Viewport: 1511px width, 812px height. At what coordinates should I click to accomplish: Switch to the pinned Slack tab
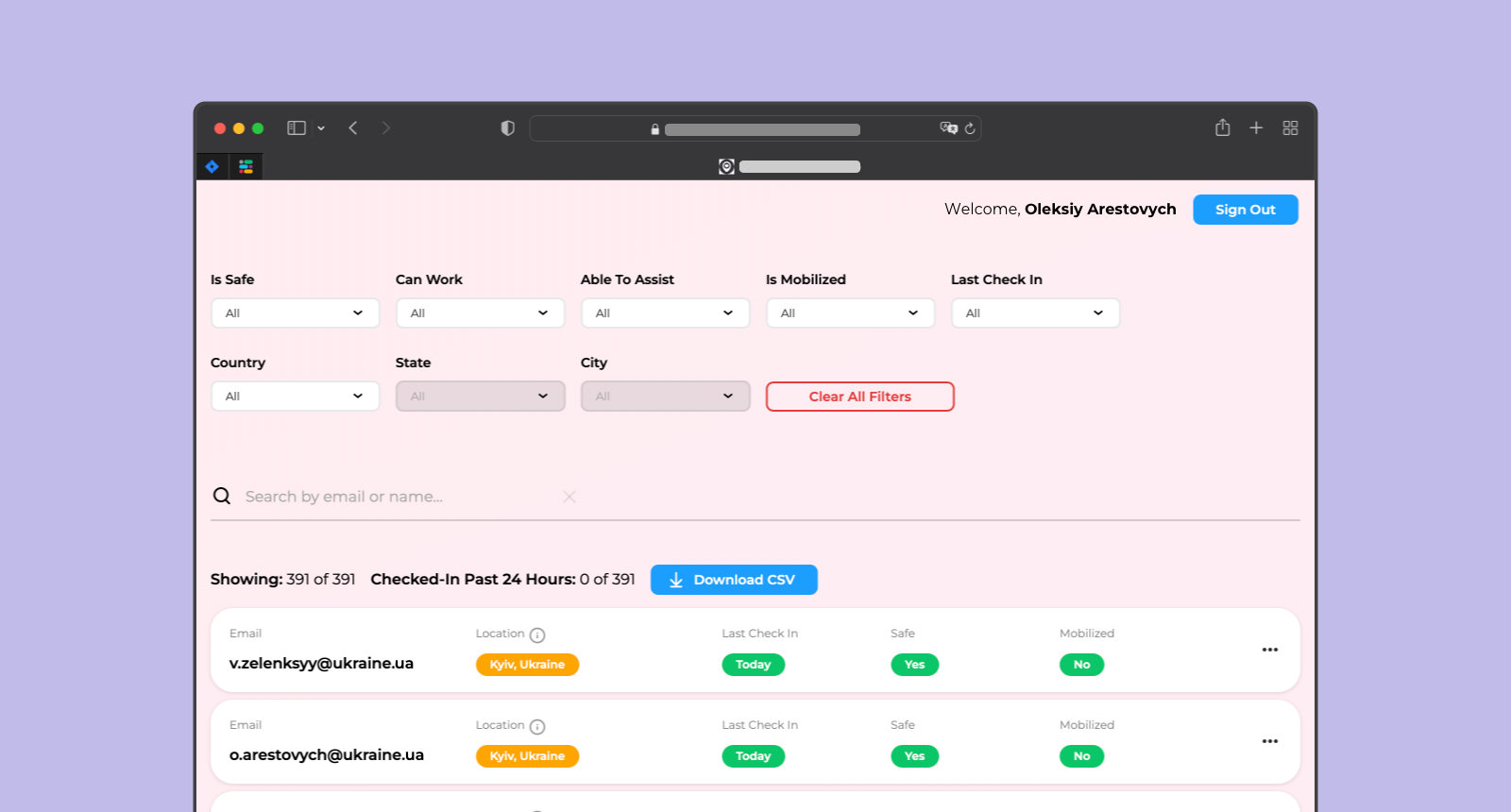(x=246, y=167)
